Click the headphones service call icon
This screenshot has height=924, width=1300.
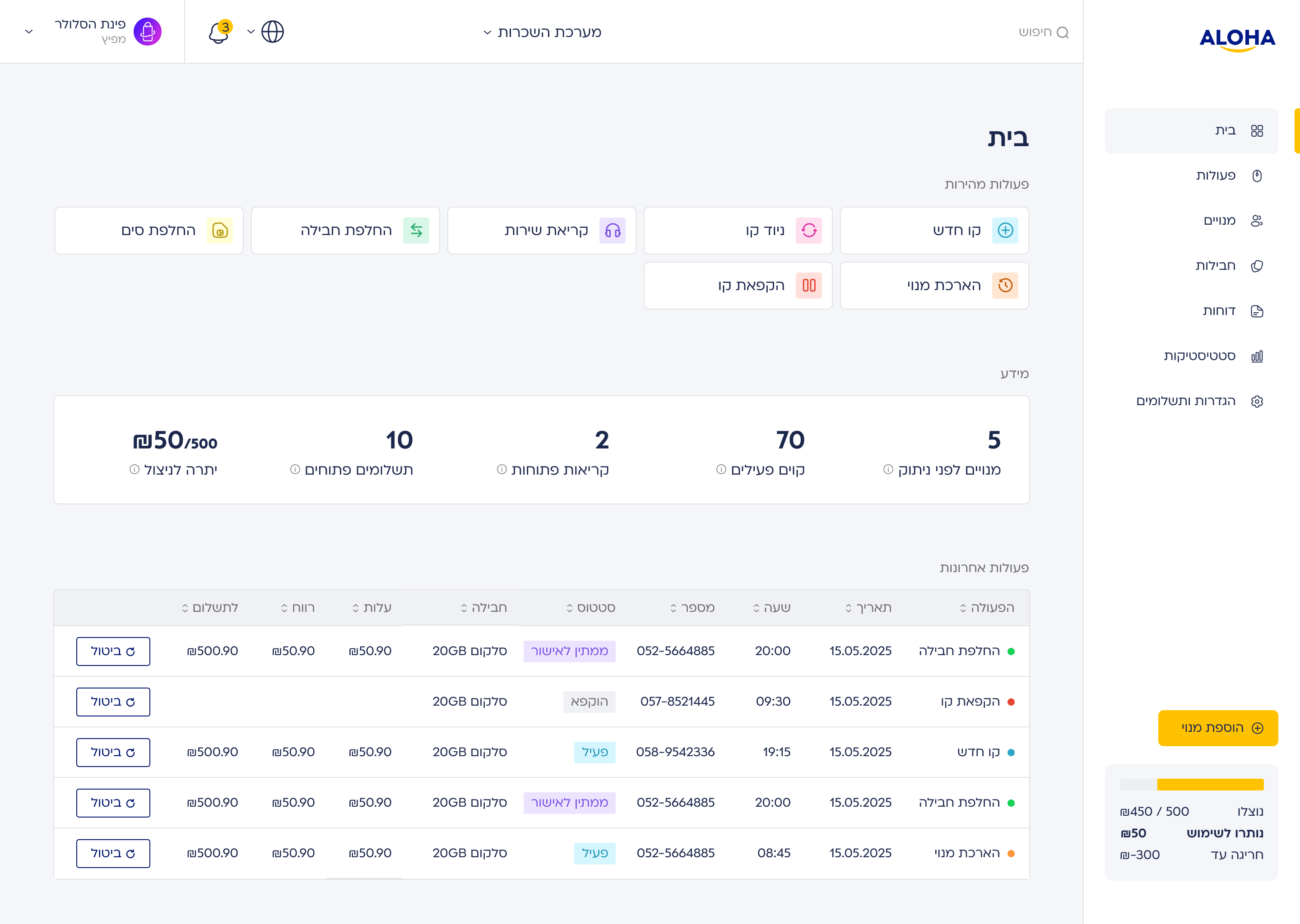[x=613, y=231]
